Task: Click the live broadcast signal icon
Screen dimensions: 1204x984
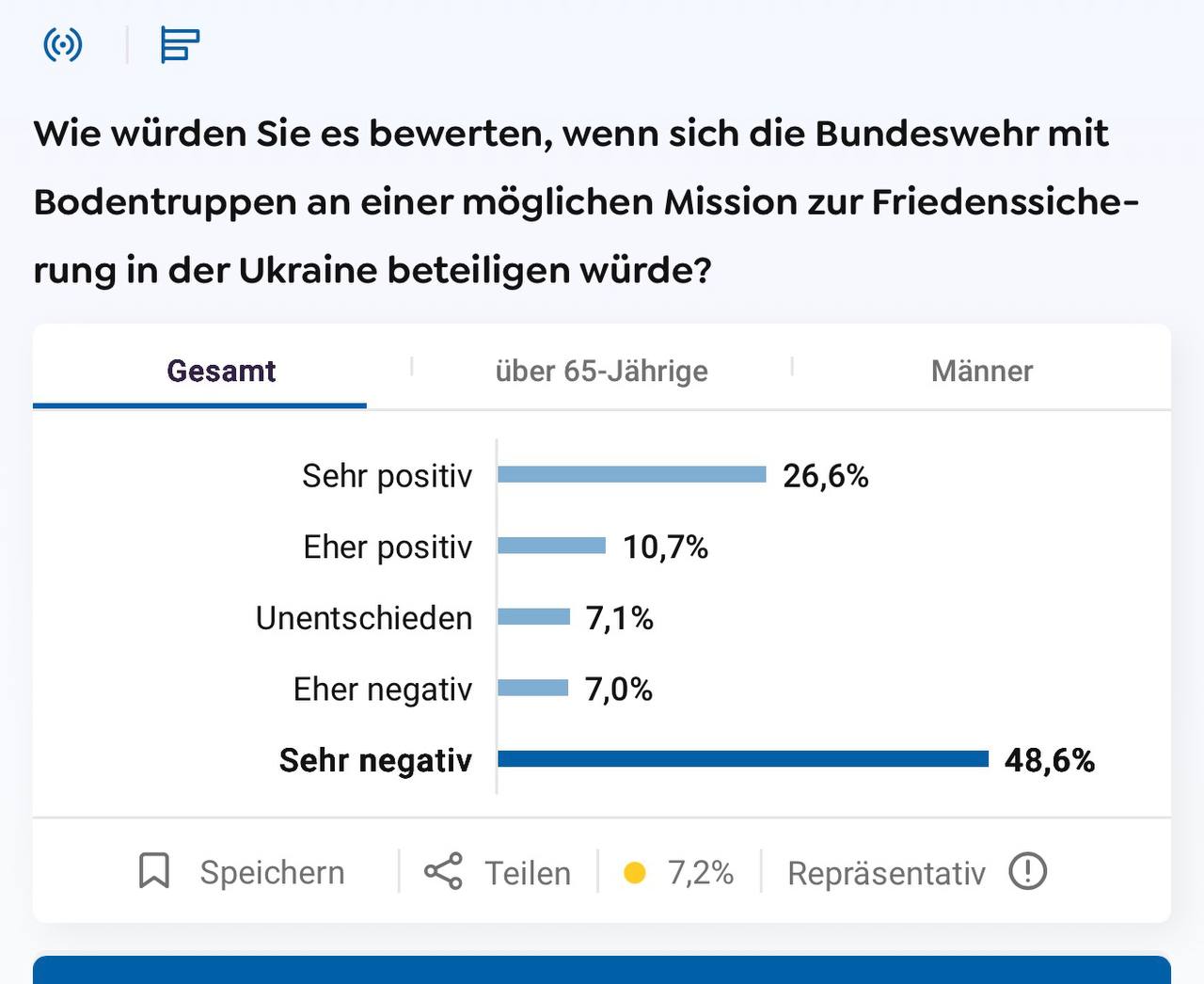Action: pyautogui.click(x=63, y=44)
